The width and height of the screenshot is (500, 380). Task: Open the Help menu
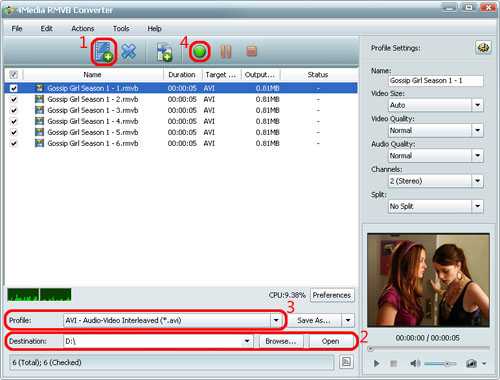(x=154, y=28)
